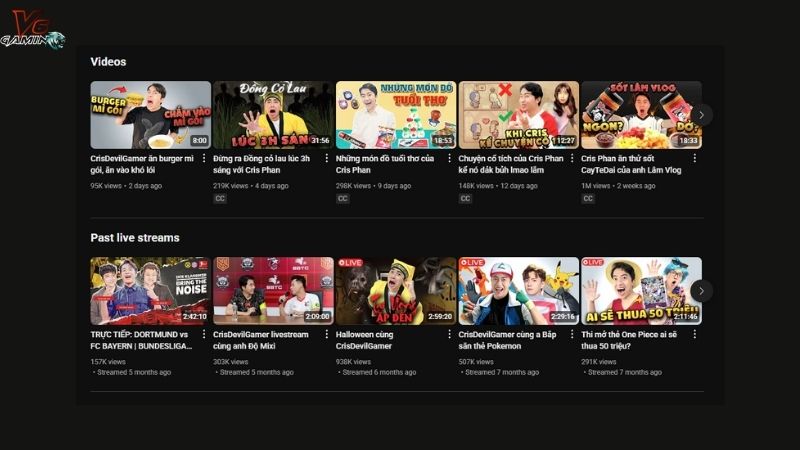Click CC badge under Những món đồ tuổi thơ
Viewport: 800px width, 450px height.
click(342, 198)
